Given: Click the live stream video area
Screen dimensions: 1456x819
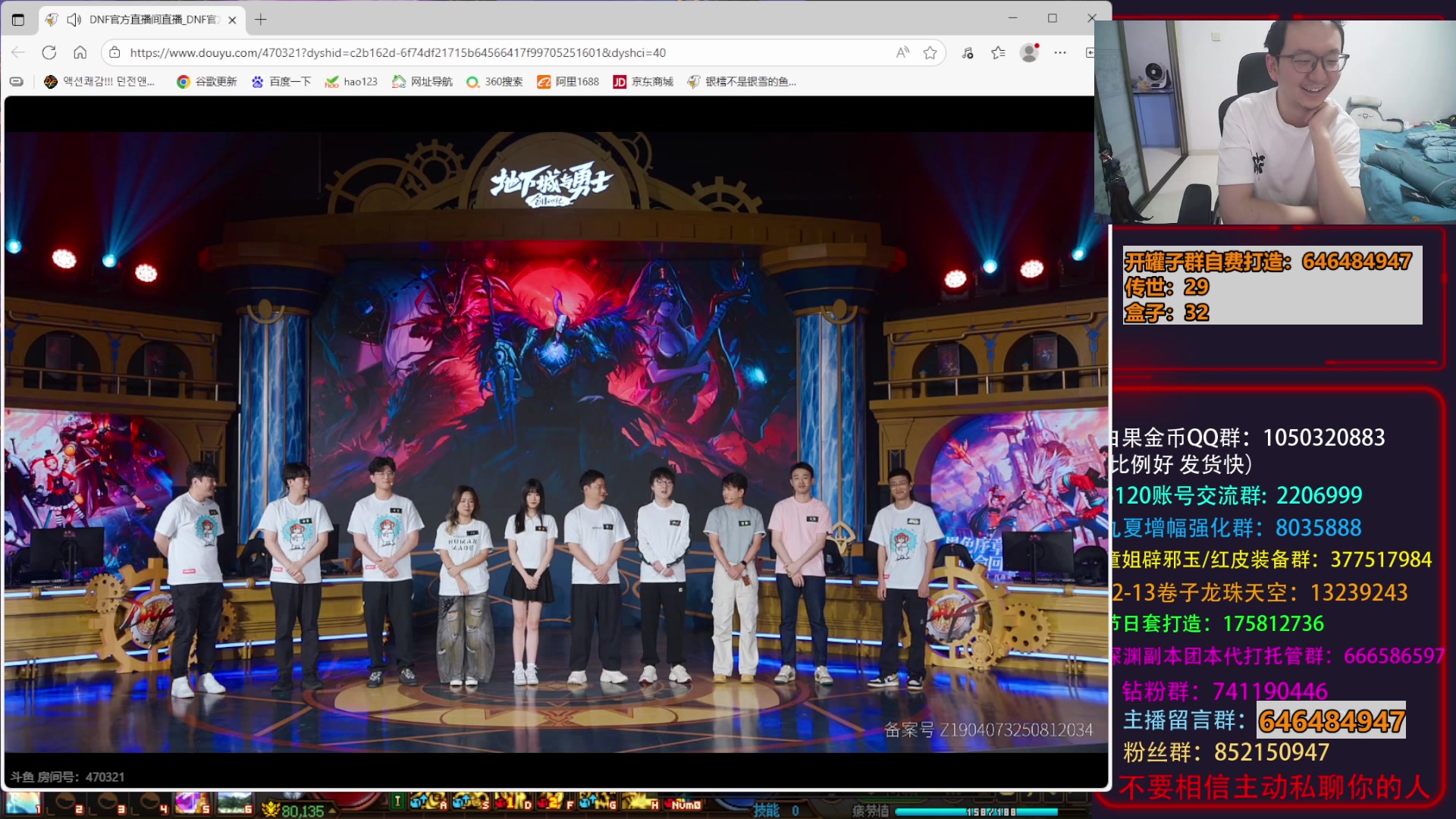Looking at the screenshot, I should [x=556, y=442].
